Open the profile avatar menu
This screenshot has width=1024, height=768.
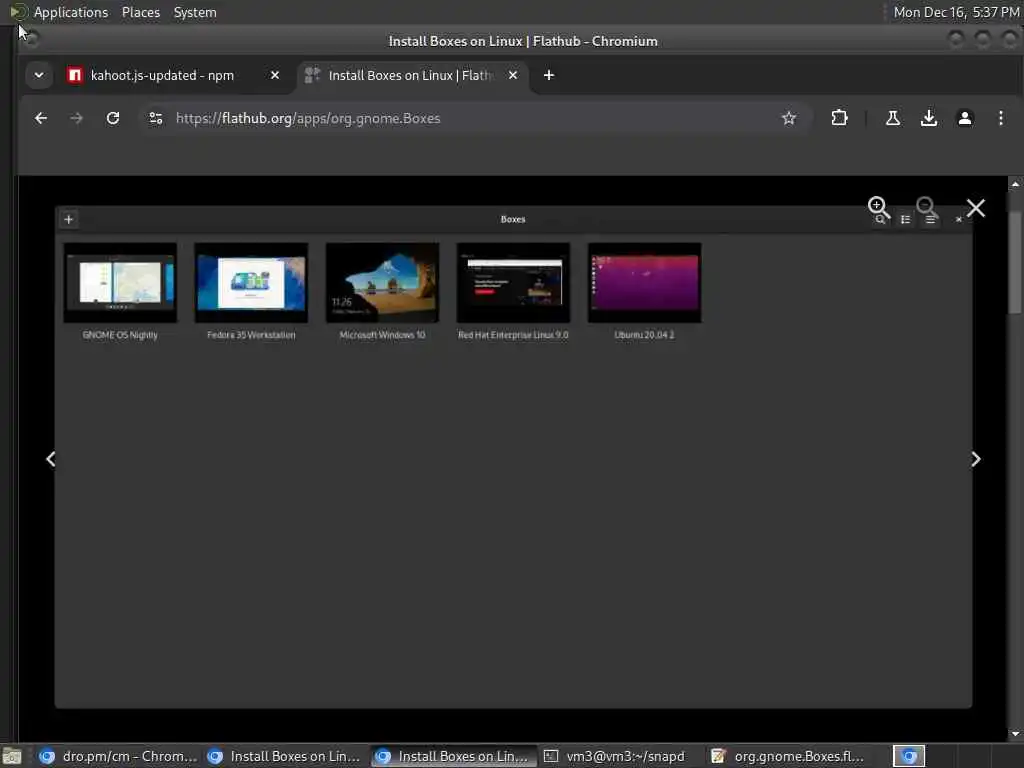(x=965, y=118)
